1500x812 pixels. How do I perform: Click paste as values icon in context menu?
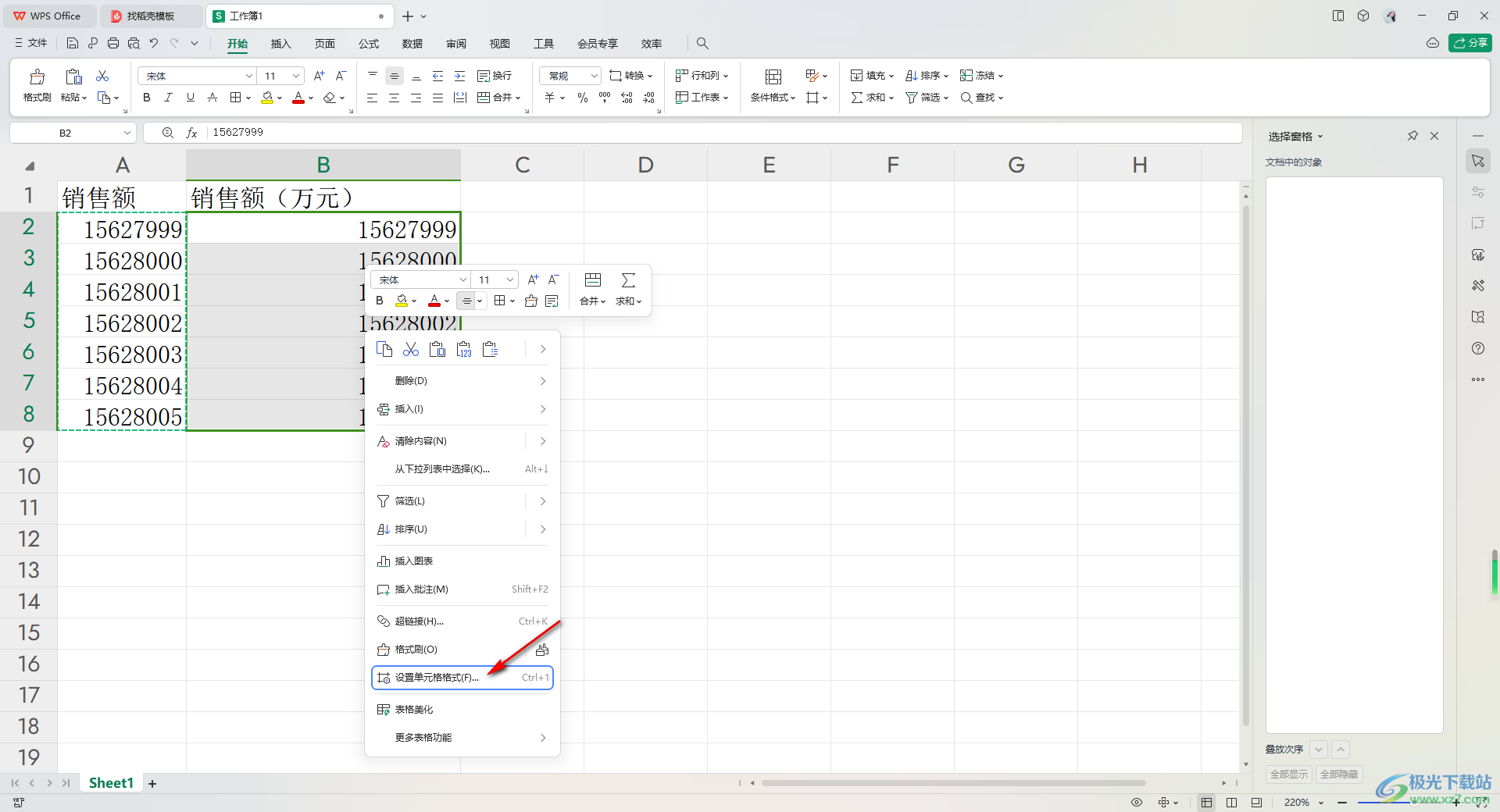tap(464, 349)
